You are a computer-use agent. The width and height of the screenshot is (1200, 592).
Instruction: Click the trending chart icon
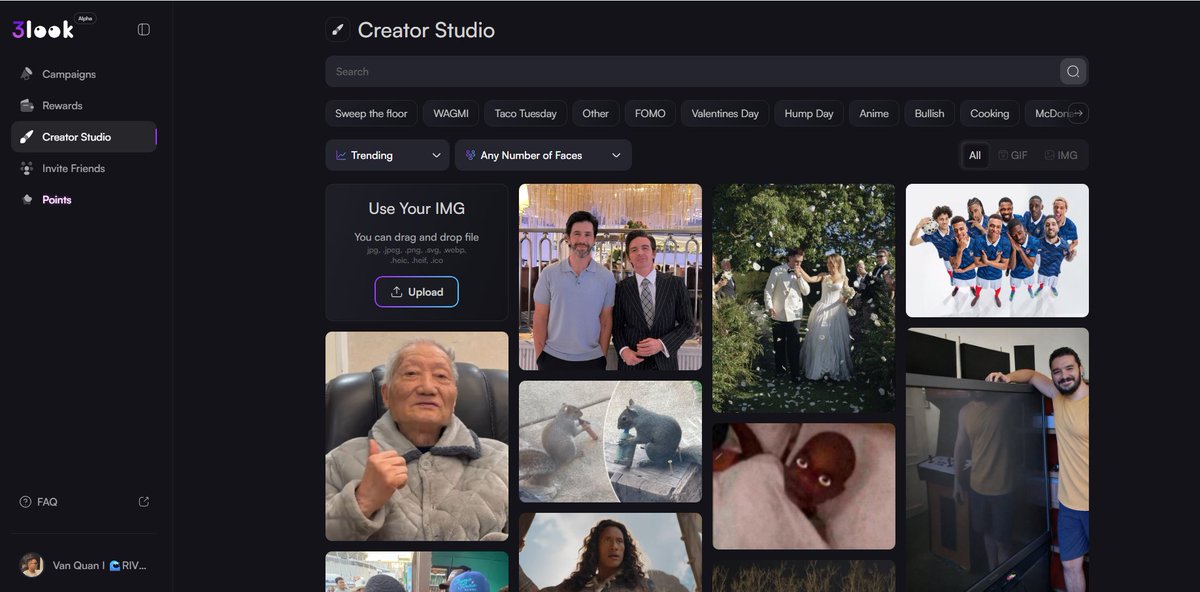coord(341,155)
